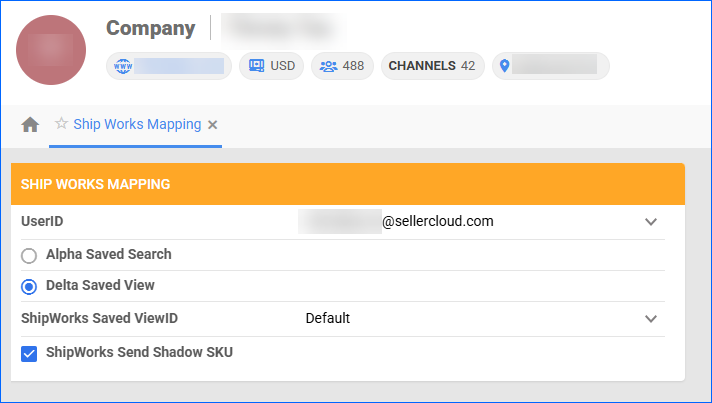Click the sellercloud.com UserID email field
The image size is (712, 403).
point(400,222)
